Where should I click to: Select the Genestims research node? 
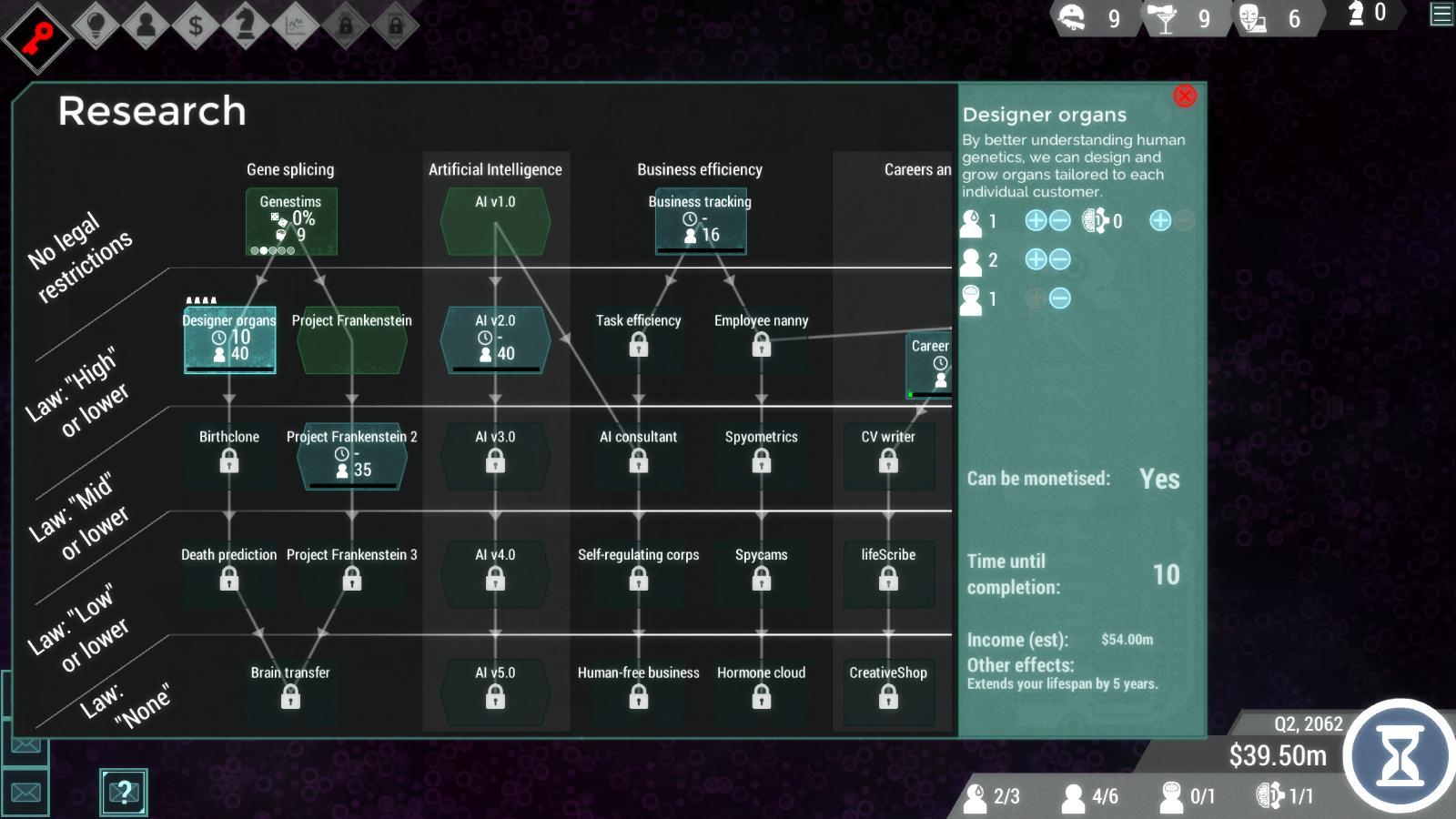point(289,220)
